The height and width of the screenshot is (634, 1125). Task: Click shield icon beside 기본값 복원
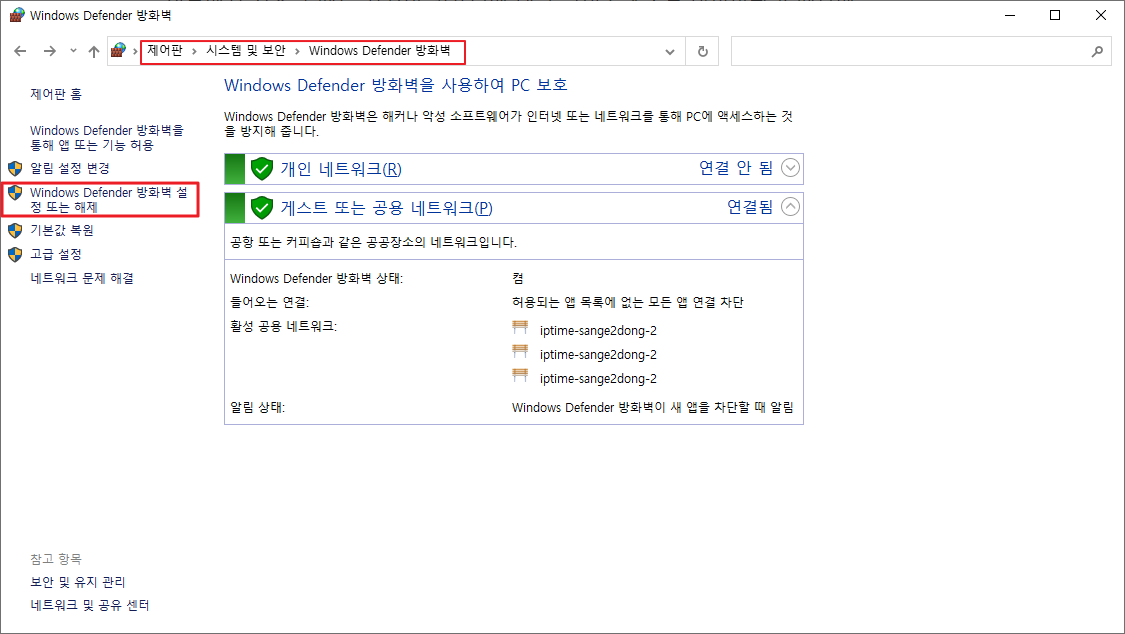15,230
